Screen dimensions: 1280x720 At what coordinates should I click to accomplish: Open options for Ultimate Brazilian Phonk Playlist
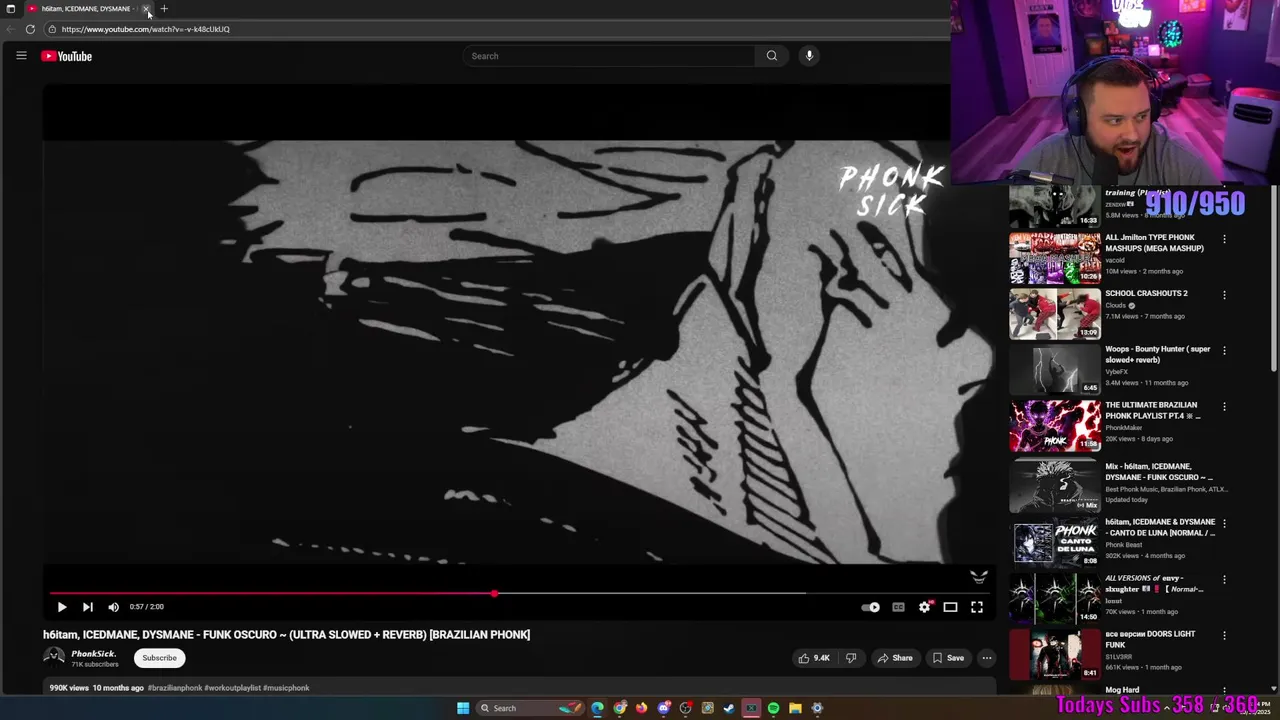[x=1224, y=407]
